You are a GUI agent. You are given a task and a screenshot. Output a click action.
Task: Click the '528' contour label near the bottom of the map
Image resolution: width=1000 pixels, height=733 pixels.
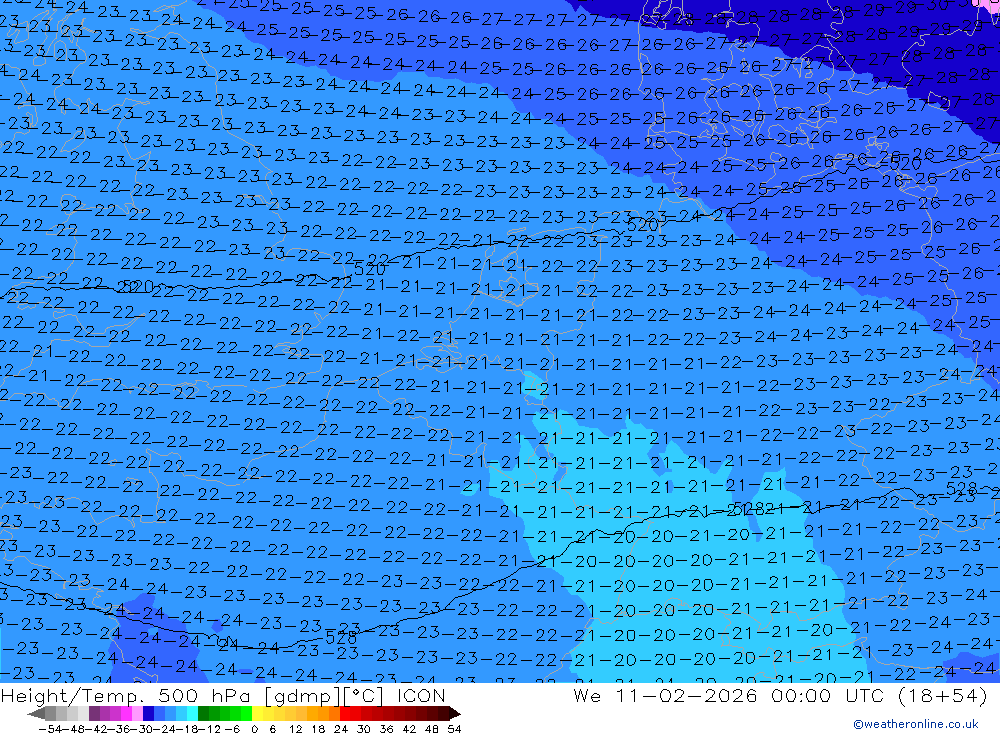click(341, 637)
